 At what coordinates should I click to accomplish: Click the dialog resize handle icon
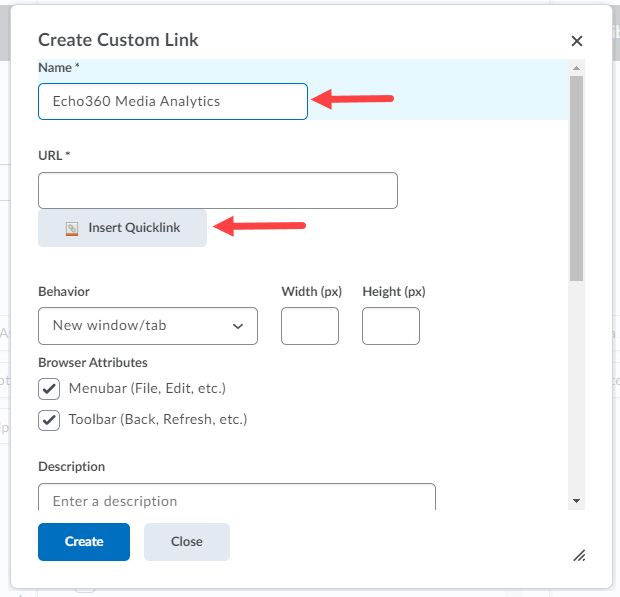[579, 555]
